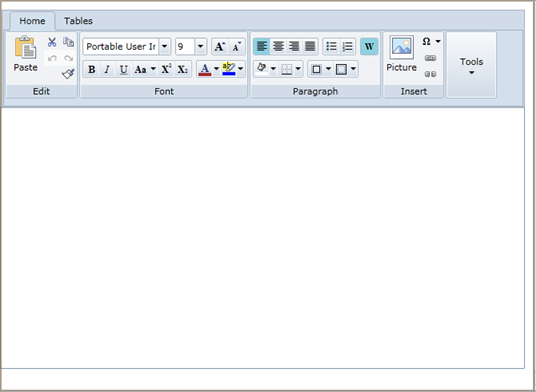Click the square outline border icon
Screen dimensions: 536x392
(x=317, y=69)
